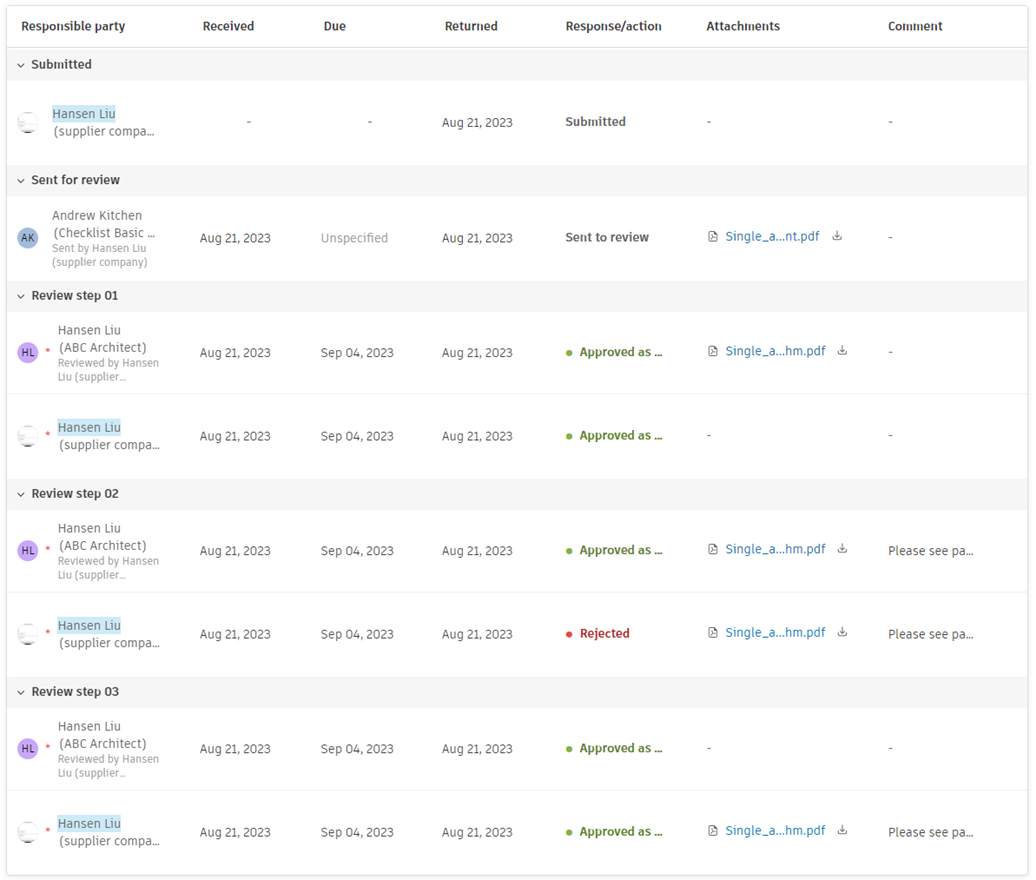The image size is (1036, 880).
Task: Click HL avatar in Review step 01
Action: click(28, 352)
